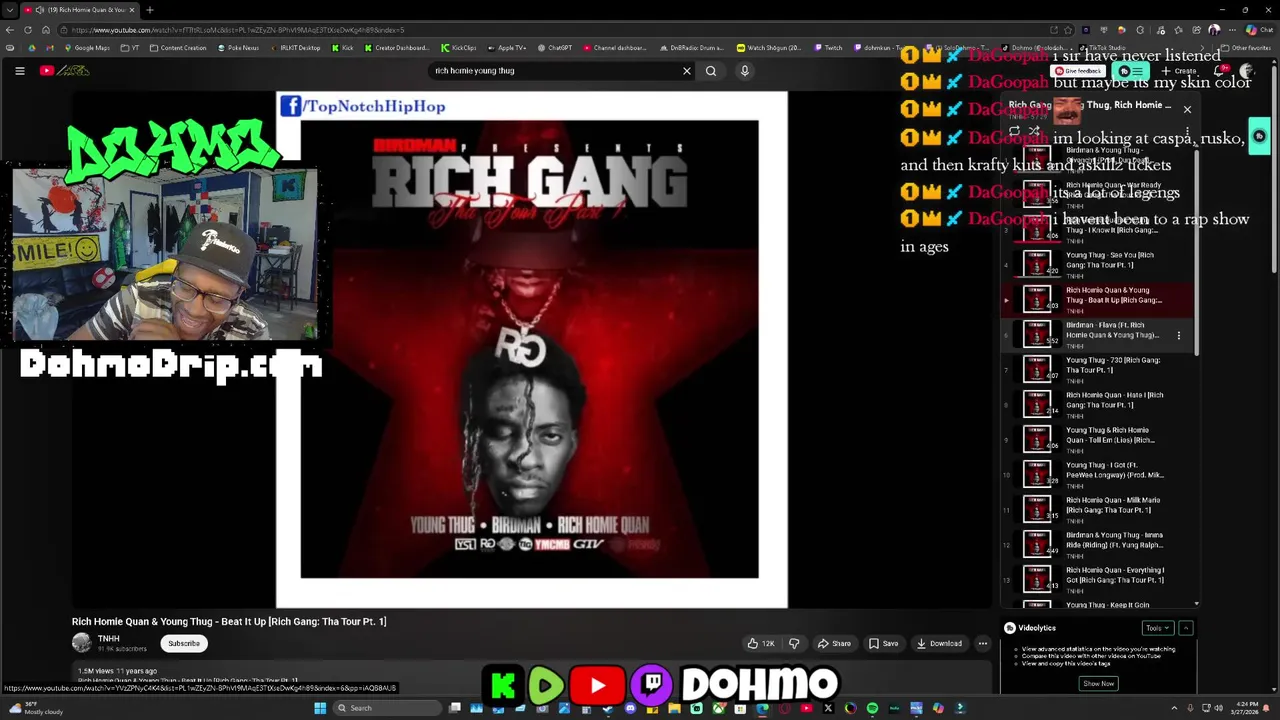Go back with the browser back arrow
The image size is (1280, 720).
click(x=10, y=30)
